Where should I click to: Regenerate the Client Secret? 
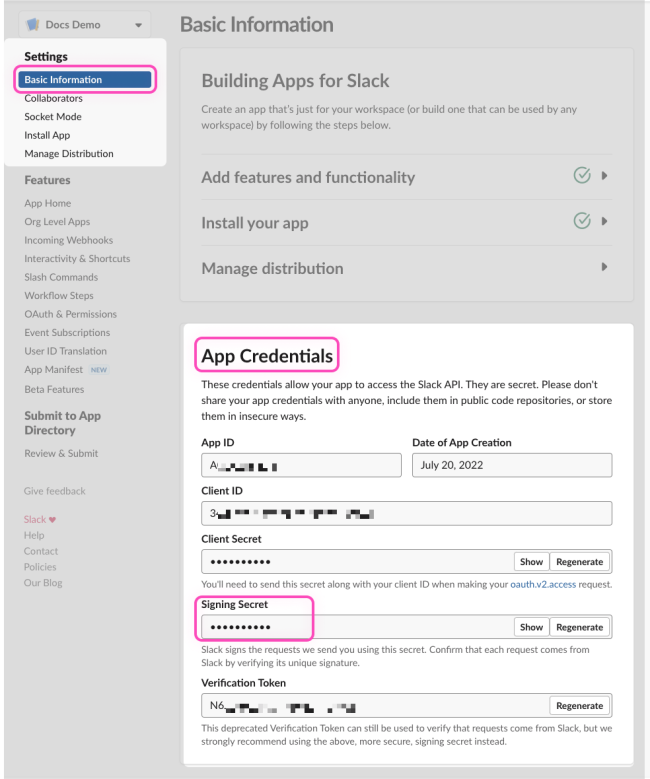pyautogui.click(x=580, y=562)
